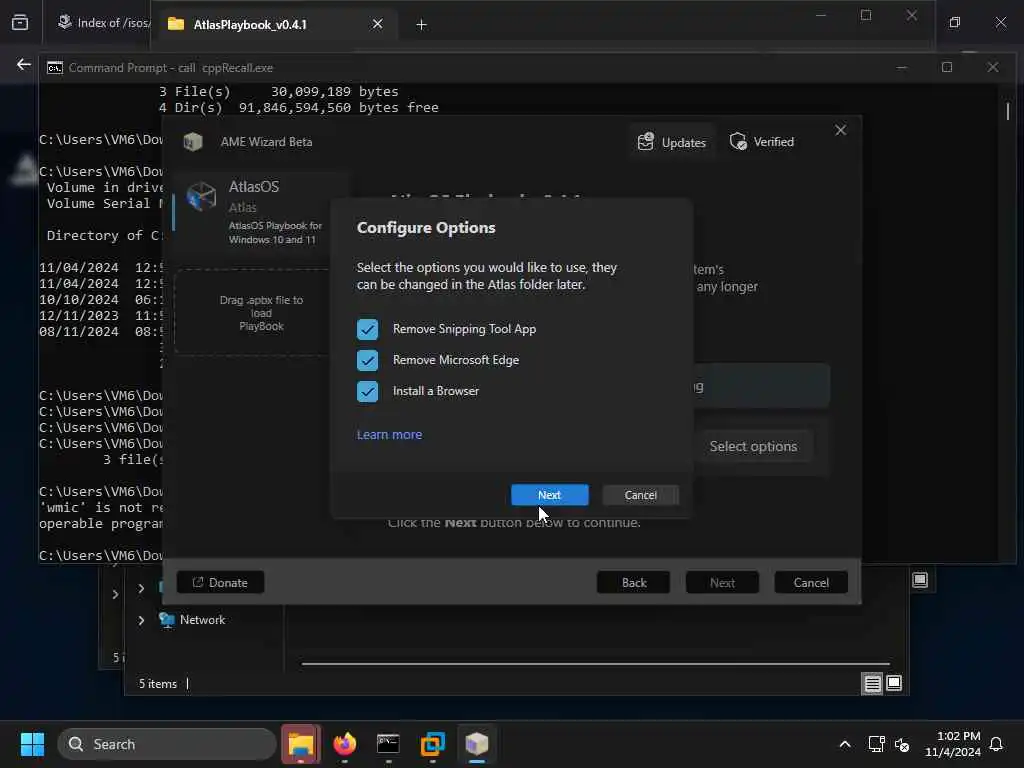The image size is (1024, 768).
Task: Open Firefox from taskbar
Action: (345, 744)
